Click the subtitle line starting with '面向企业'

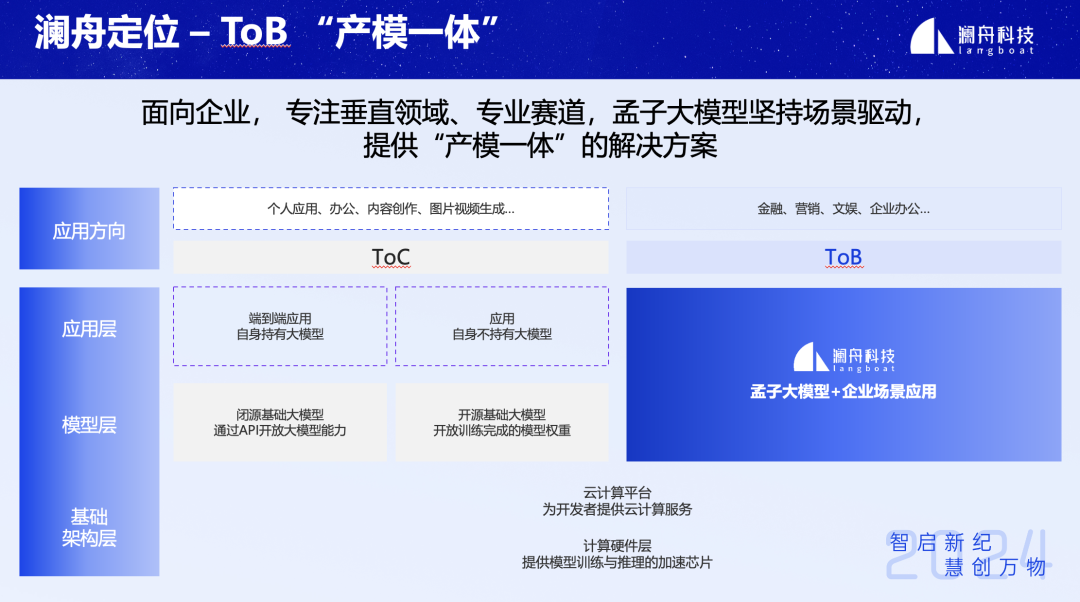click(533, 112)
